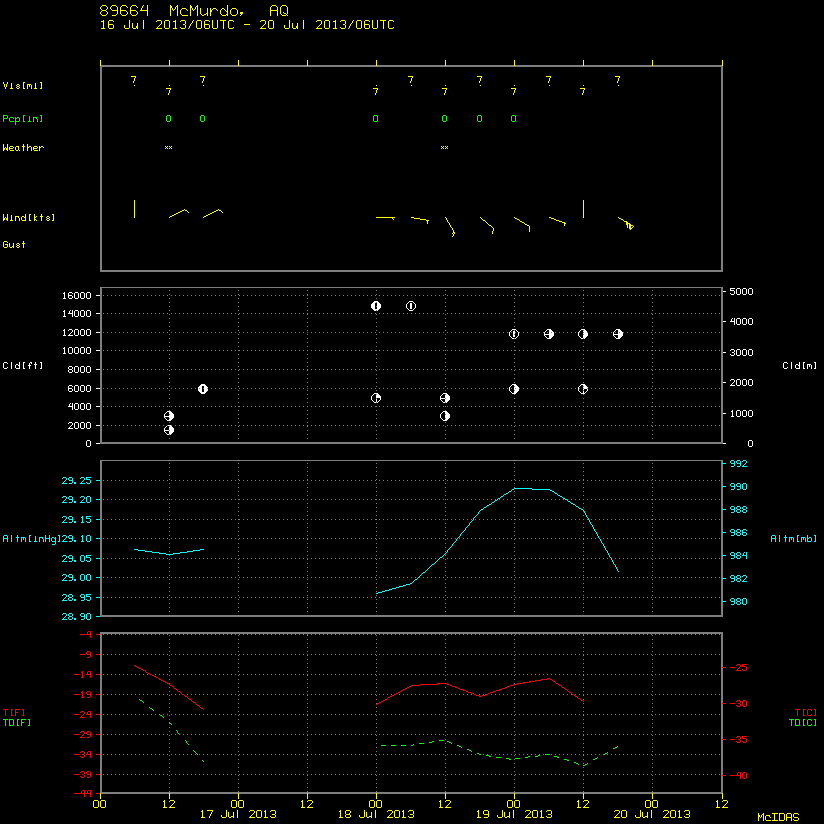The image size is (824, 824).
Task: Click the lowest cloud symbol near 1500 ft
Action: 169,430
